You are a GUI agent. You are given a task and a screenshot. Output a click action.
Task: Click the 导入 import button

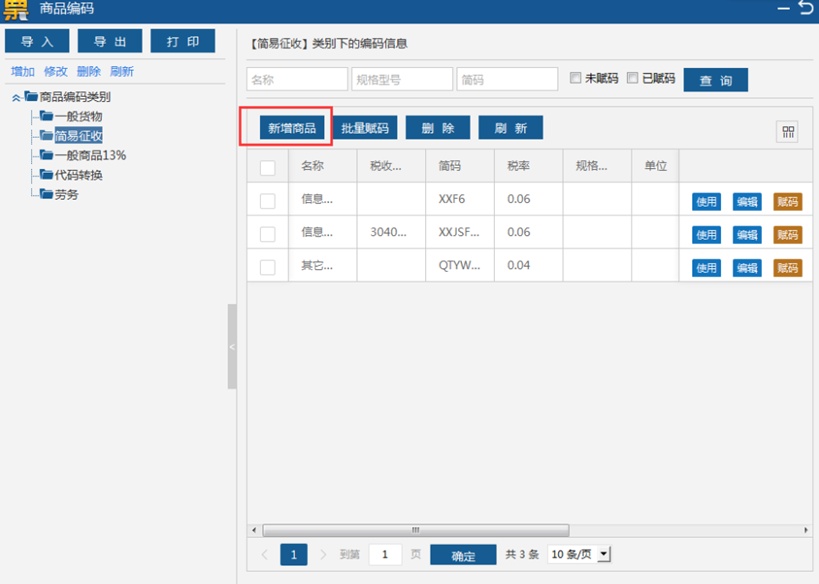coord(37,41)
